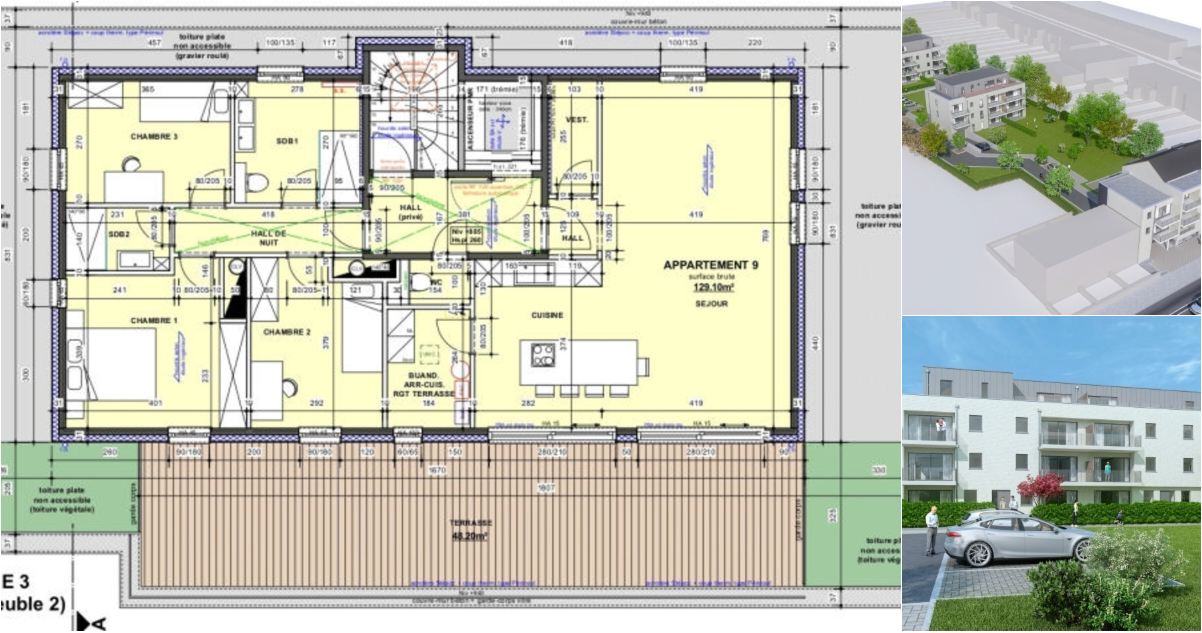Click the toilet symbol in SDB1
The image size is (1202, 633).
click(x=257, y=183)
